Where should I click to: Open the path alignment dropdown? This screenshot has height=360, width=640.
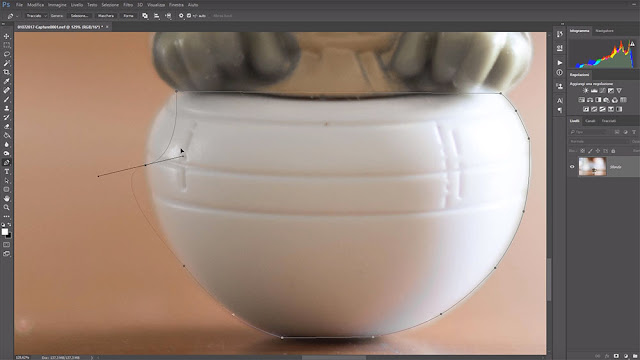[156, 16]
